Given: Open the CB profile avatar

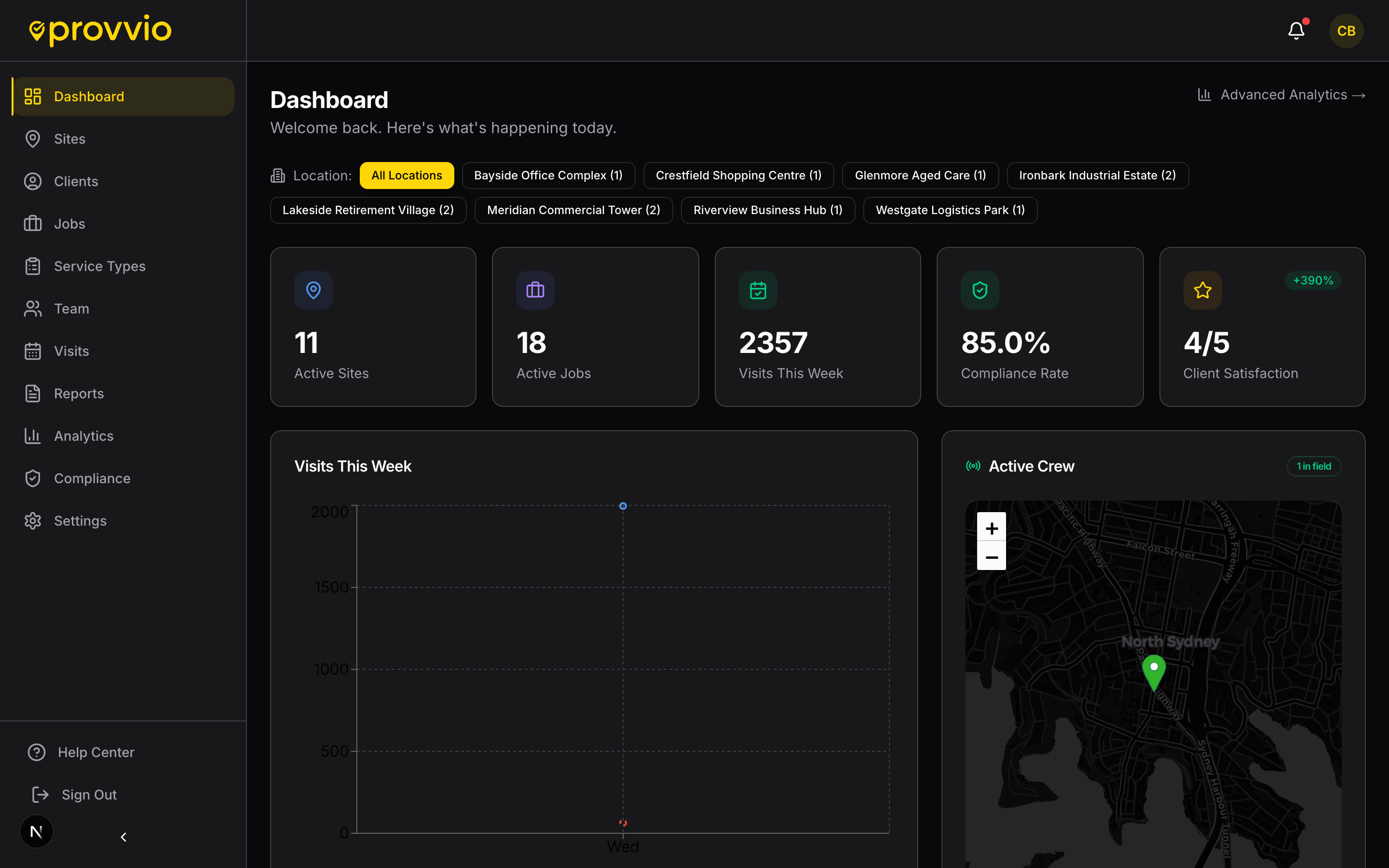Looking at the screenshot, I should click(1346, 30).
